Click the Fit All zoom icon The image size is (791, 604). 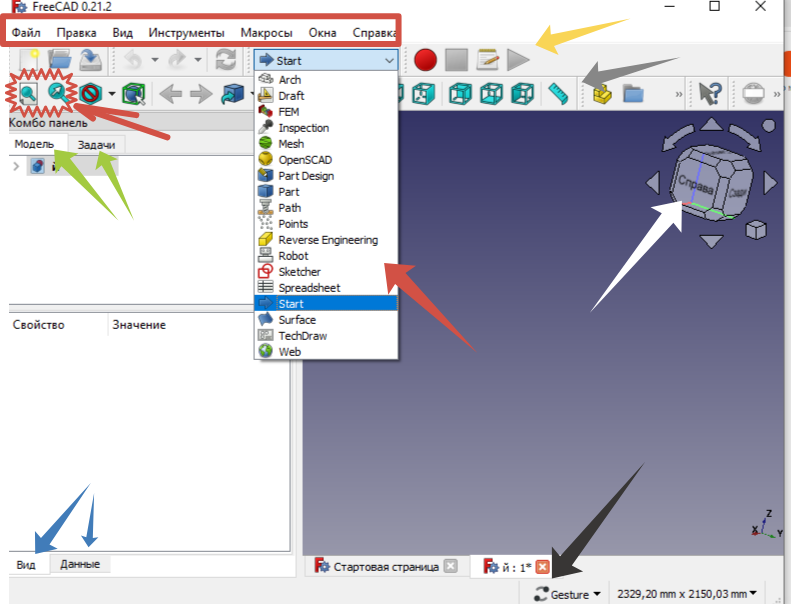(x=28, y=94)
